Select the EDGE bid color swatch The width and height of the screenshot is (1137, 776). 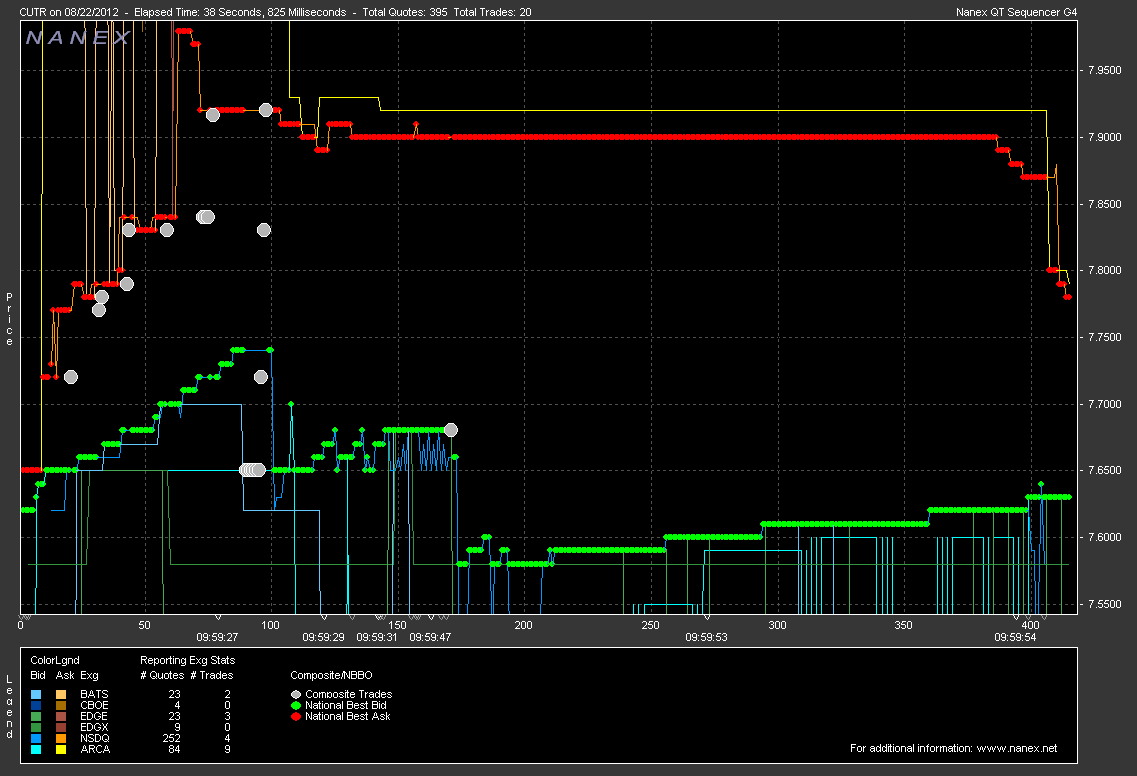pos(36,717)
